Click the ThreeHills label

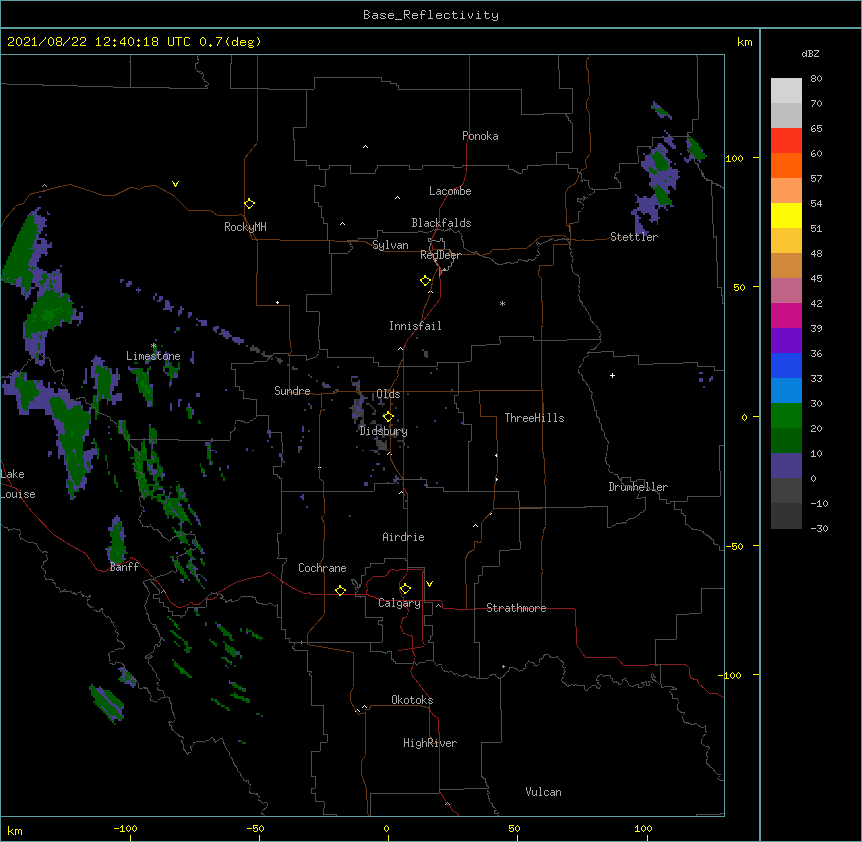(534, 418)
